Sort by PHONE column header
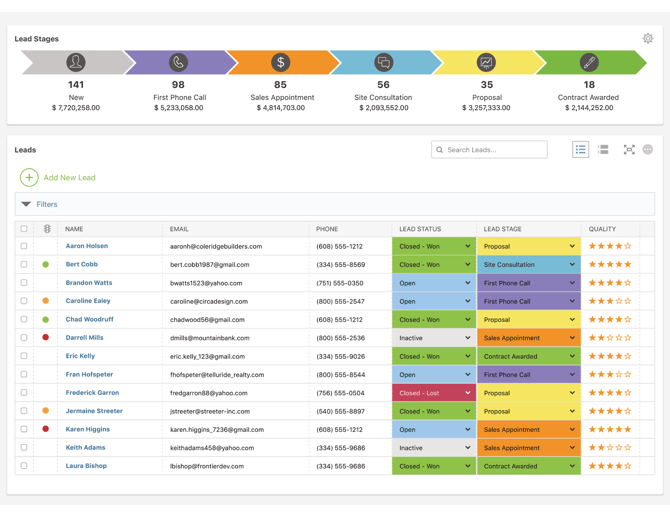 tap(327, 229)
